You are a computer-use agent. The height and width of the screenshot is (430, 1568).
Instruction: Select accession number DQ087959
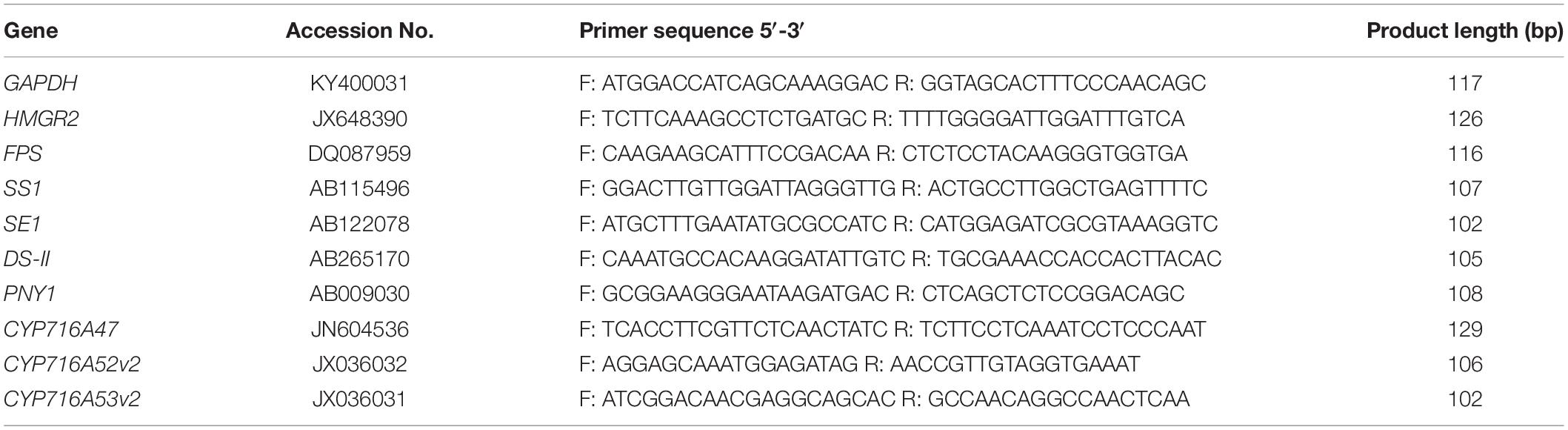tap(359, 153)
